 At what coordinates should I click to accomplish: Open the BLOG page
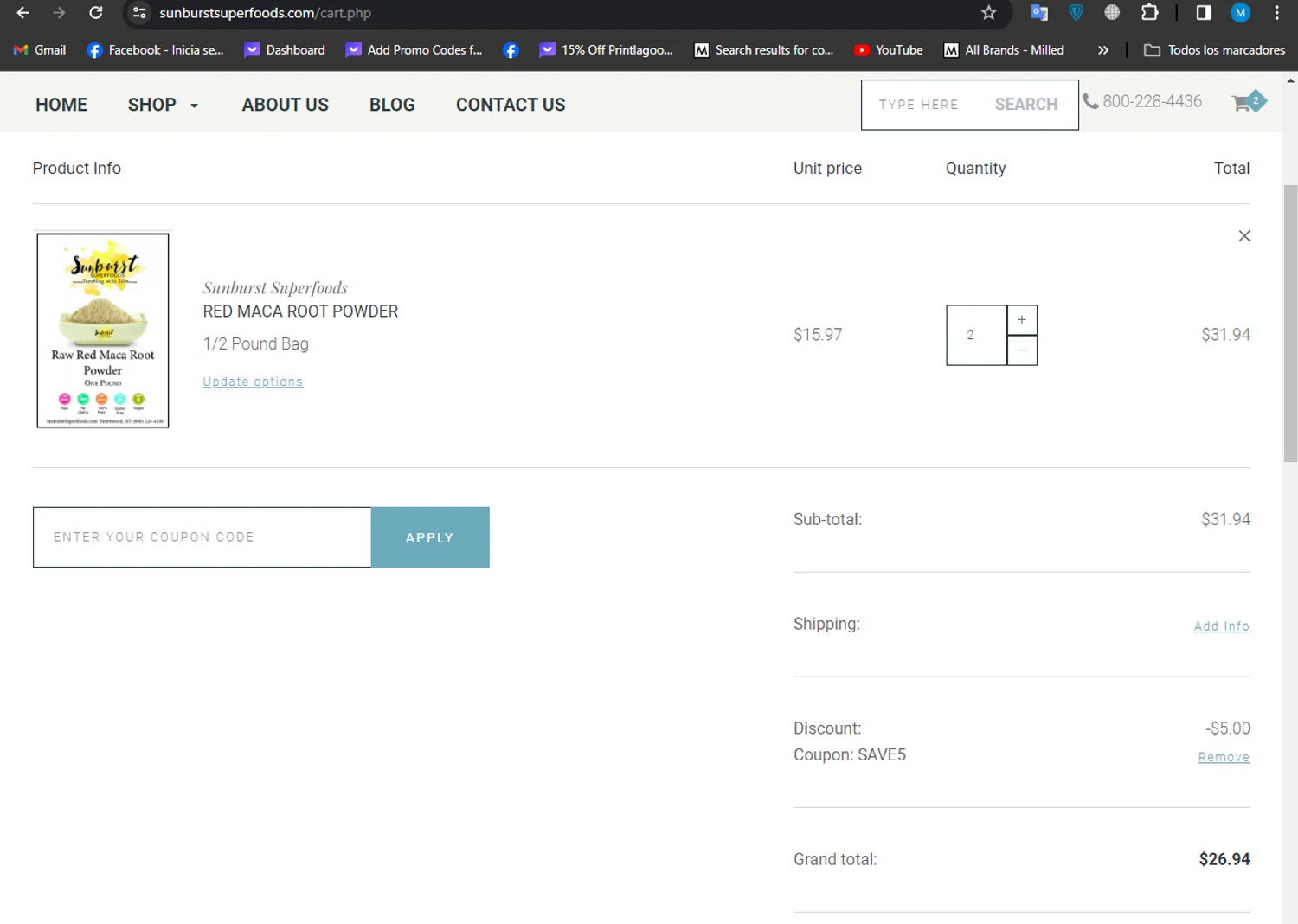click(x=392, y=105)
